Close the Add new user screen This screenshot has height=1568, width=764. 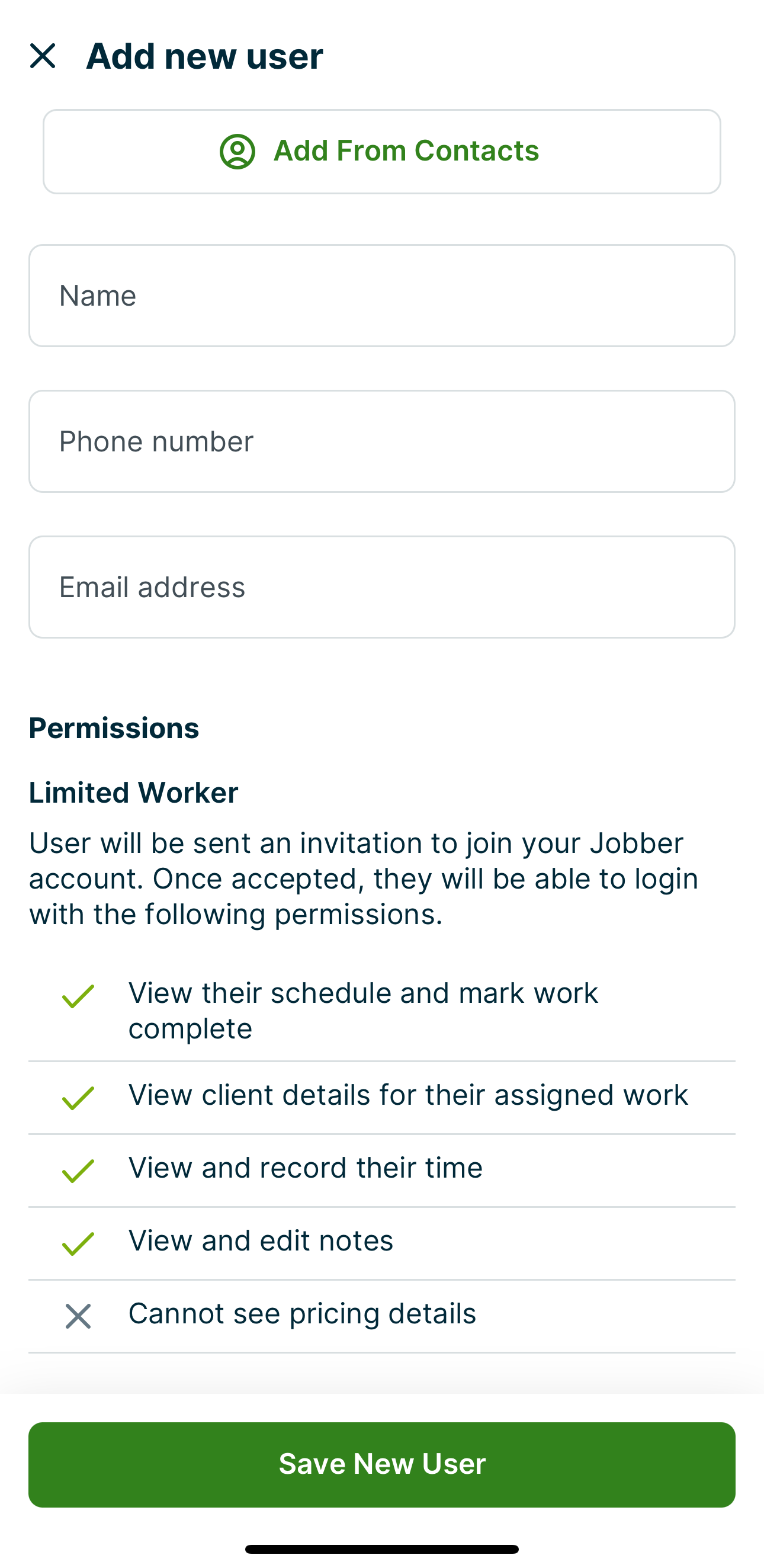click(x=43, y=56)
